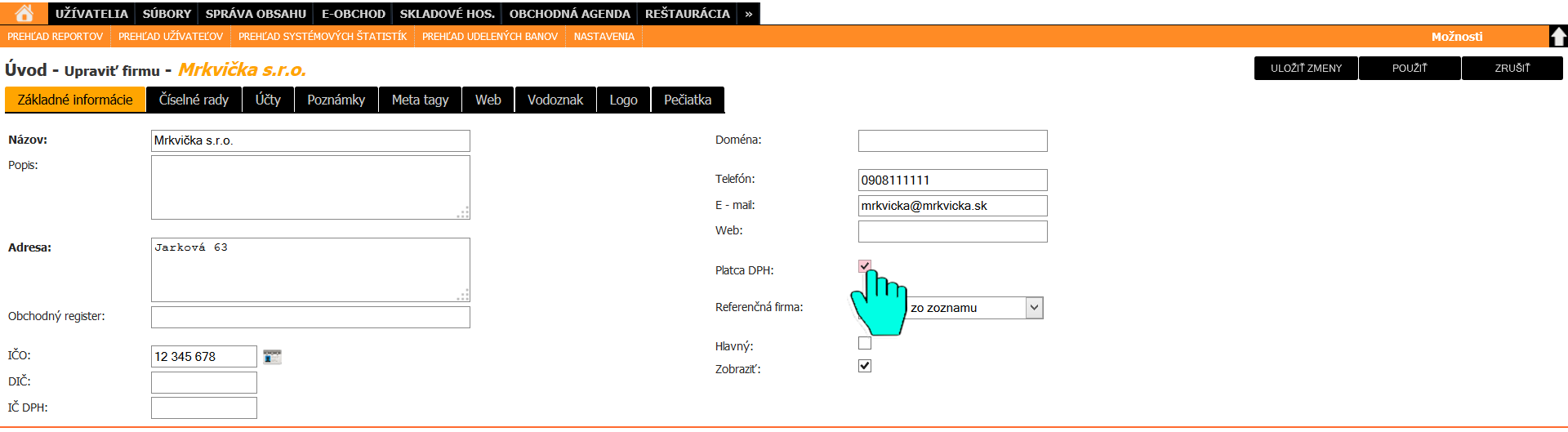Click the POUŽIŤ button

1409,69
